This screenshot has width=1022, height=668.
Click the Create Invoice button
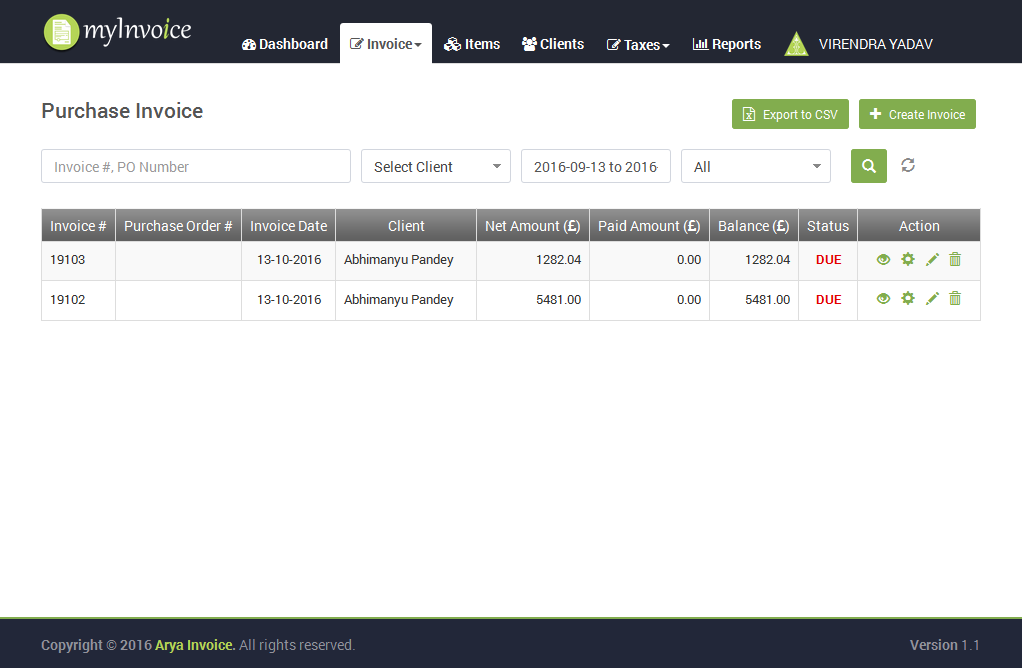[x=917, y=115]
